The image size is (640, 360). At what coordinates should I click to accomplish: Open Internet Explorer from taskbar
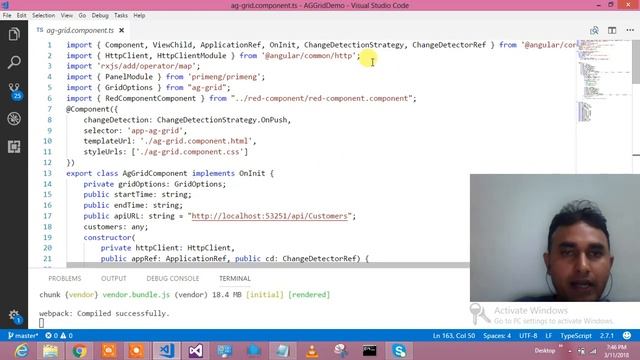21,351
